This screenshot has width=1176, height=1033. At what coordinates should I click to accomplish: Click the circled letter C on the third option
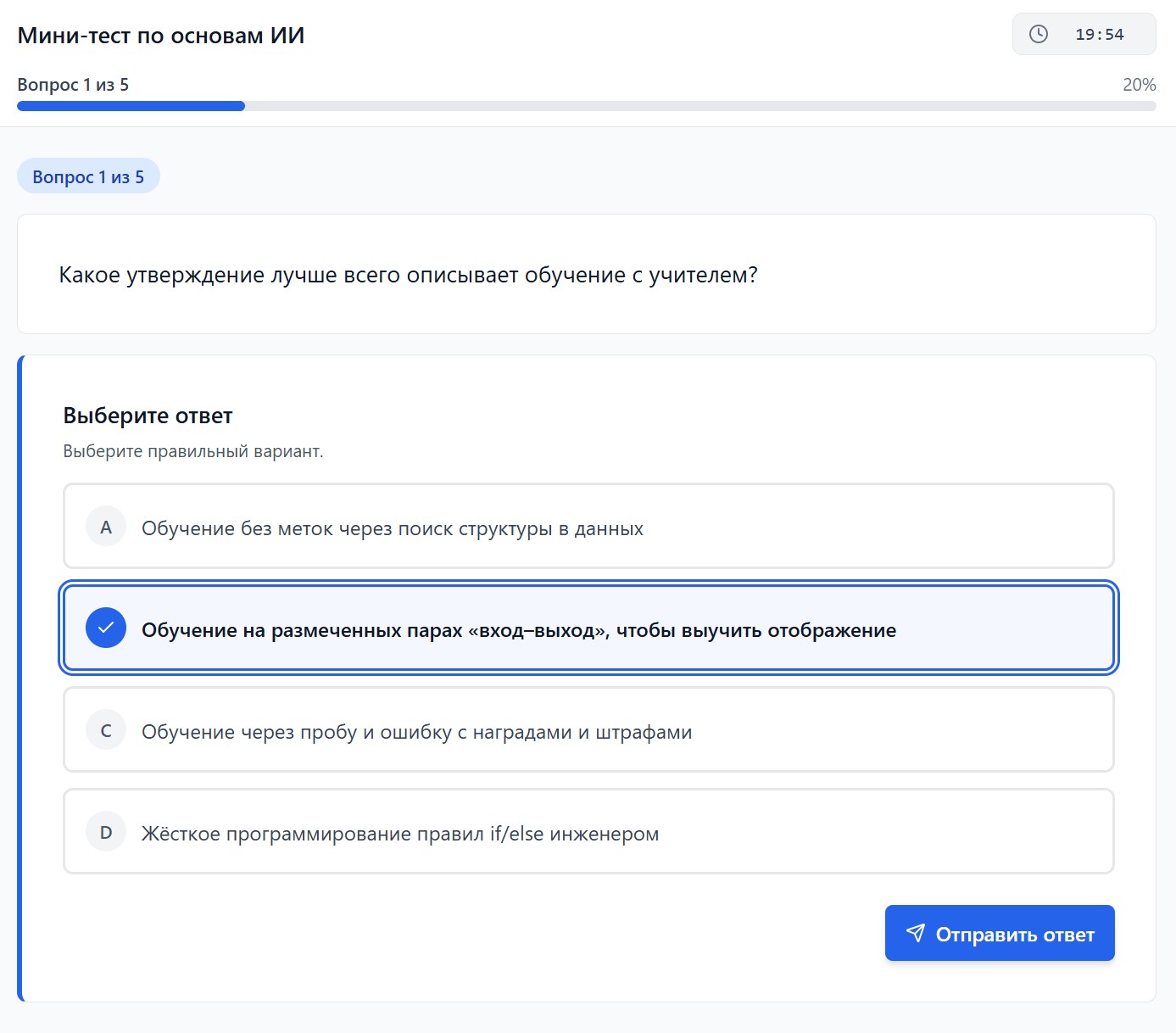[105, 729]
